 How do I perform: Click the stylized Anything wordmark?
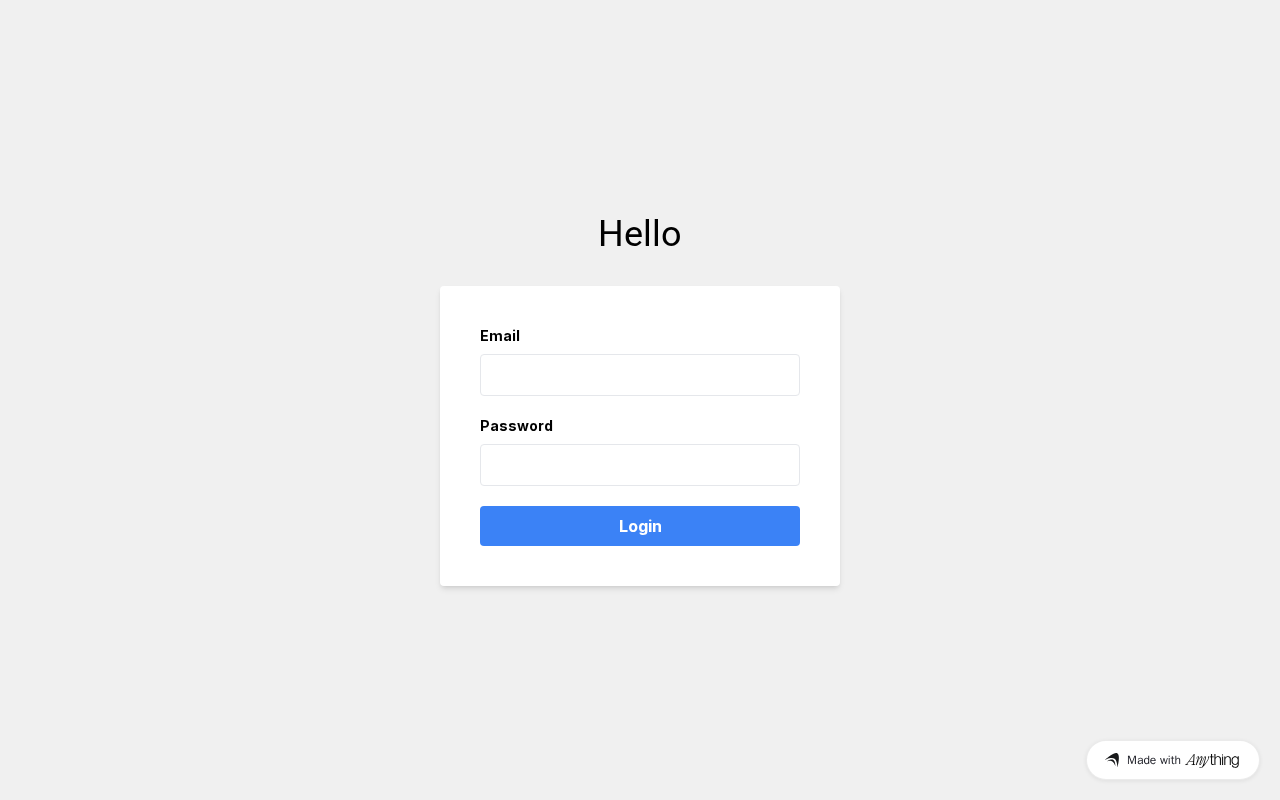[1212, 760]
